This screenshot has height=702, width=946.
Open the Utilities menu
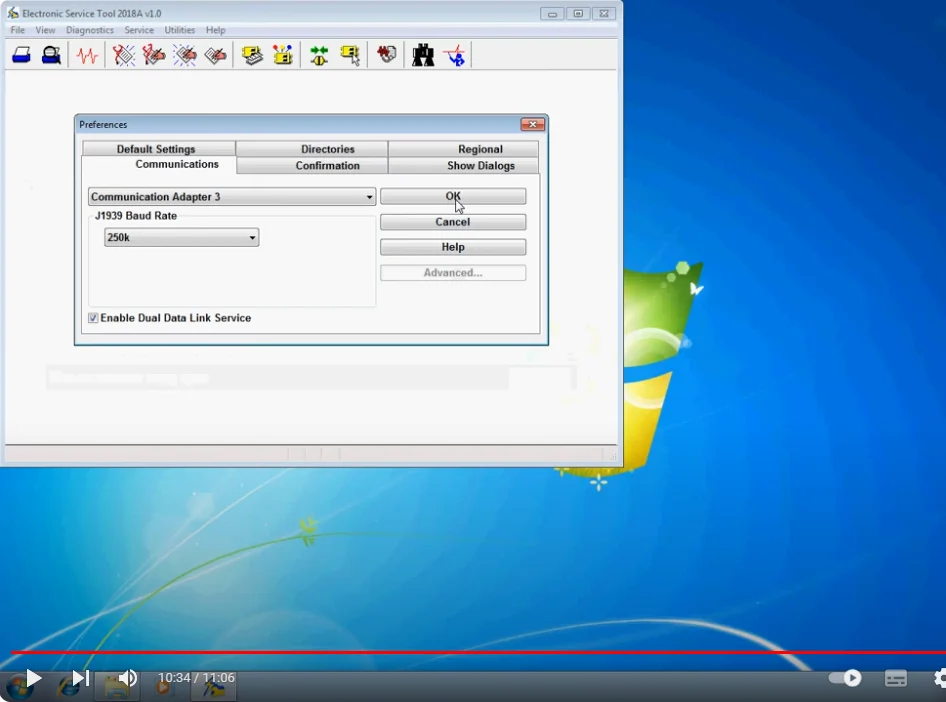[x=180, y=30]
